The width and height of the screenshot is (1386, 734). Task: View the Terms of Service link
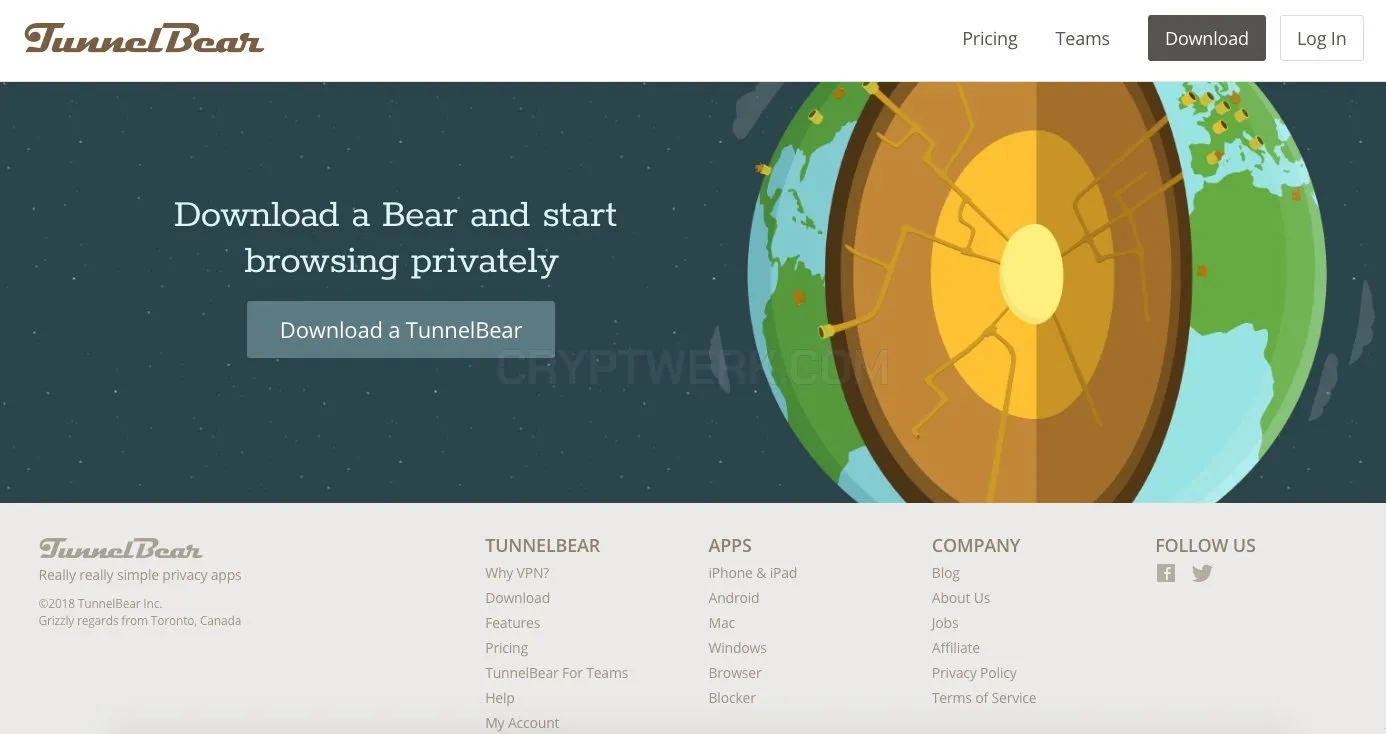(x=983, y=698)
